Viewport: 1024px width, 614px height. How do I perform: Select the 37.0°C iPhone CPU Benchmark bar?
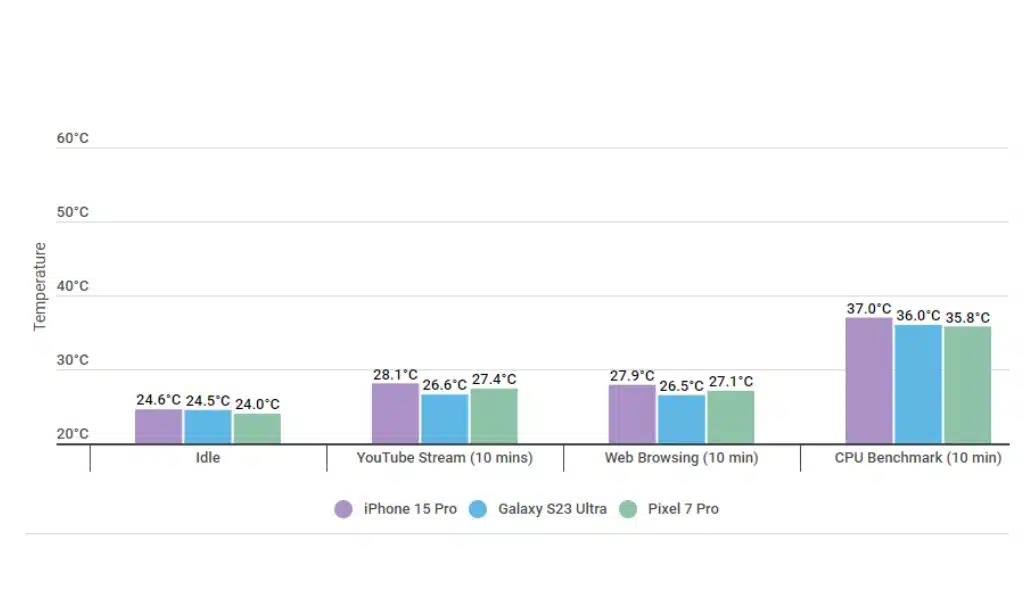[x=869, y=381]
